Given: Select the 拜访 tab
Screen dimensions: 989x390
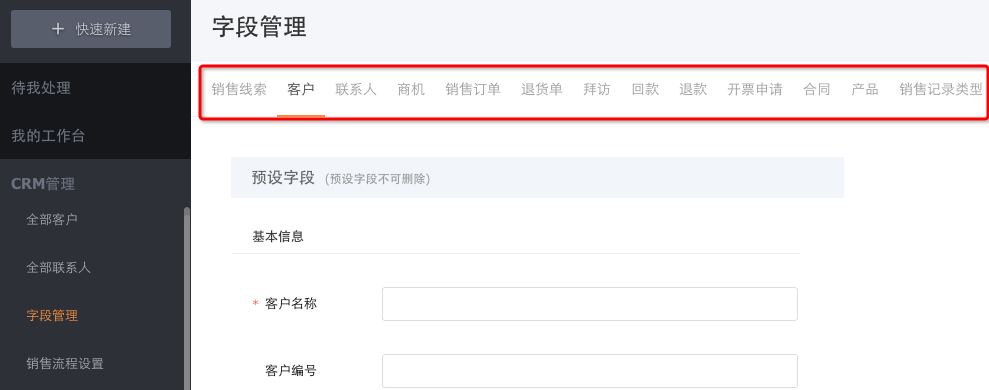Looking at the screenshot, I should (597, 90).
